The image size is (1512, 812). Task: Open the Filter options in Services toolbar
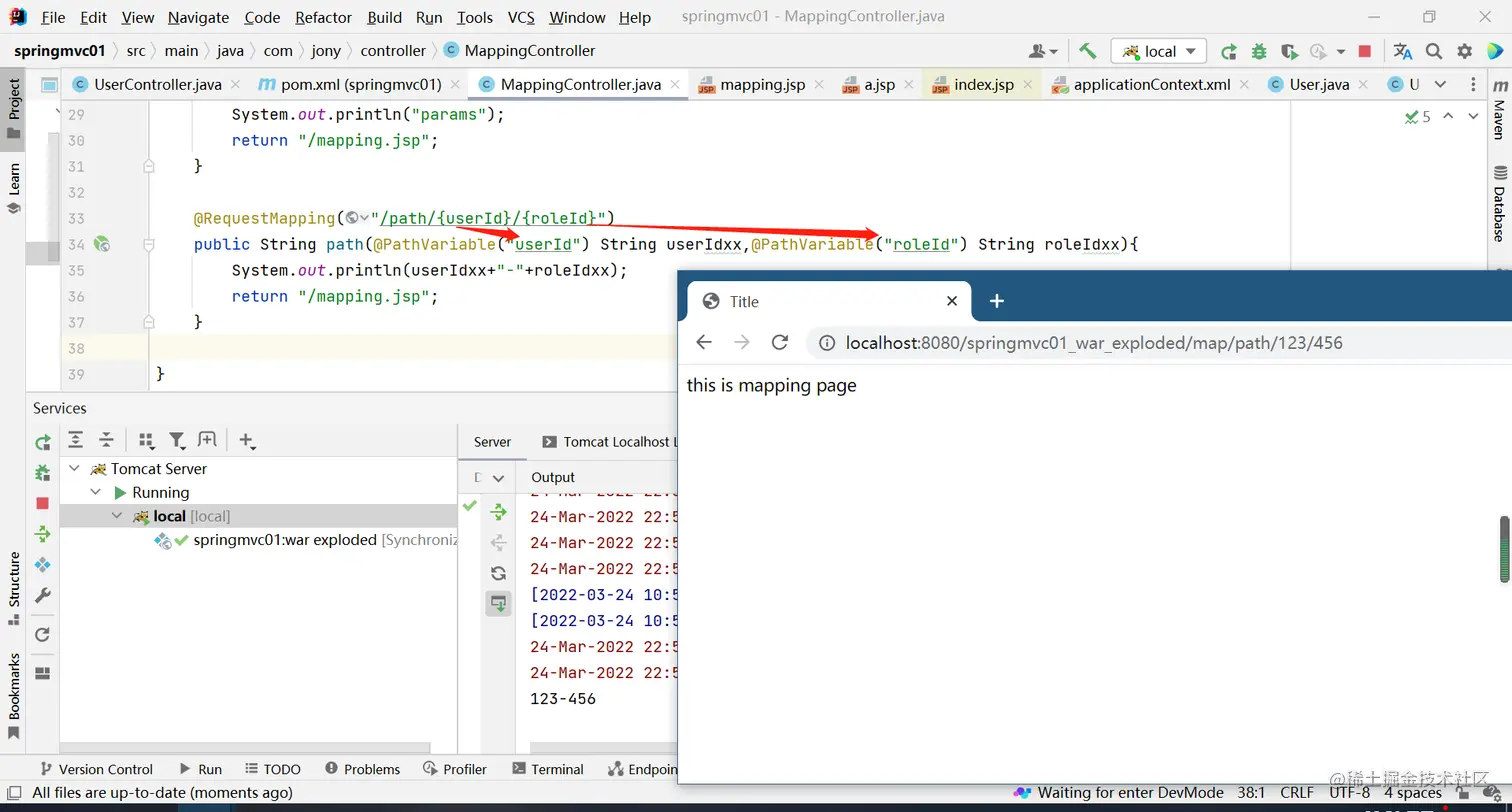click(177, 440)
